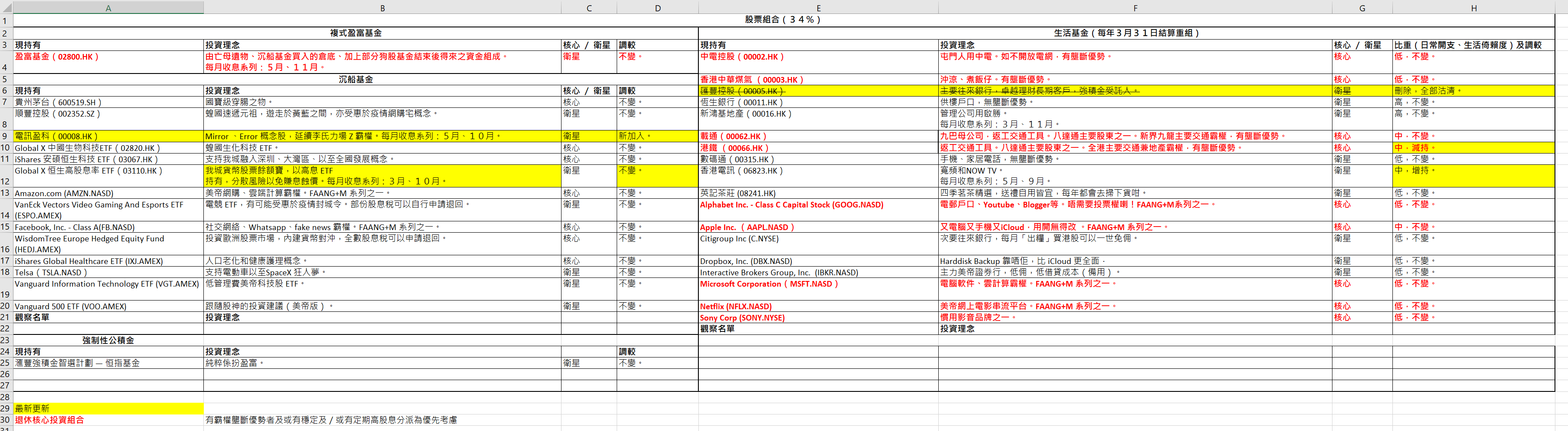Select cell Microsoft Corporation（MSFT.NASD）
1568x431 pixels.
[818, 290]
